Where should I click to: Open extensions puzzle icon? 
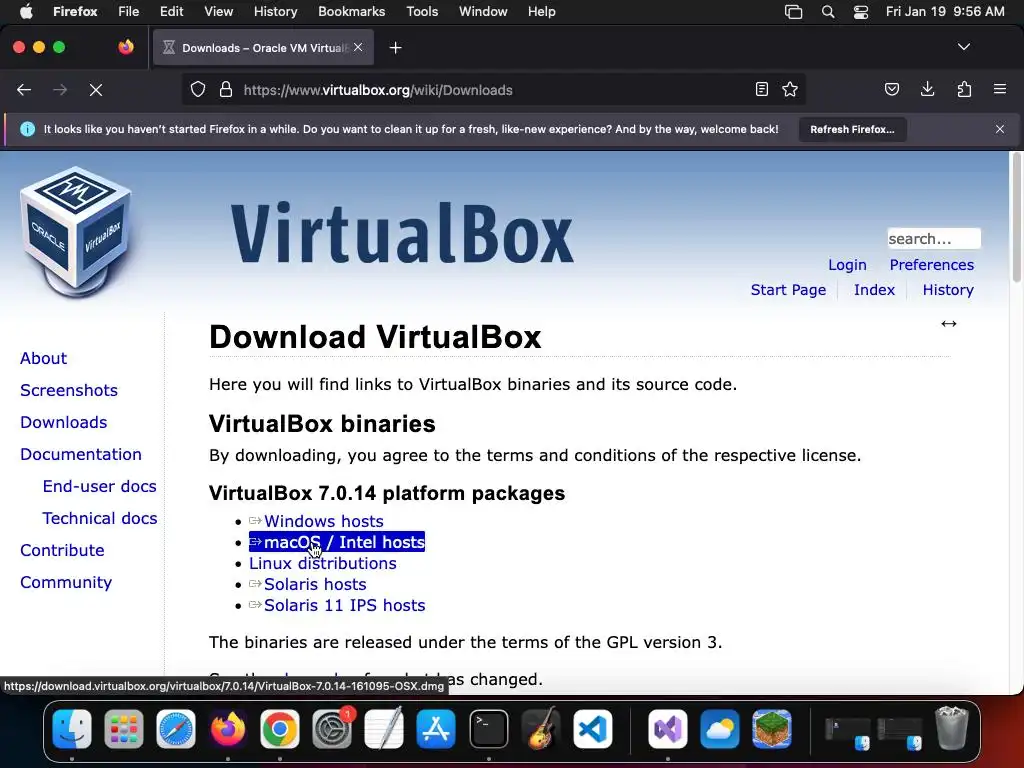964,89
